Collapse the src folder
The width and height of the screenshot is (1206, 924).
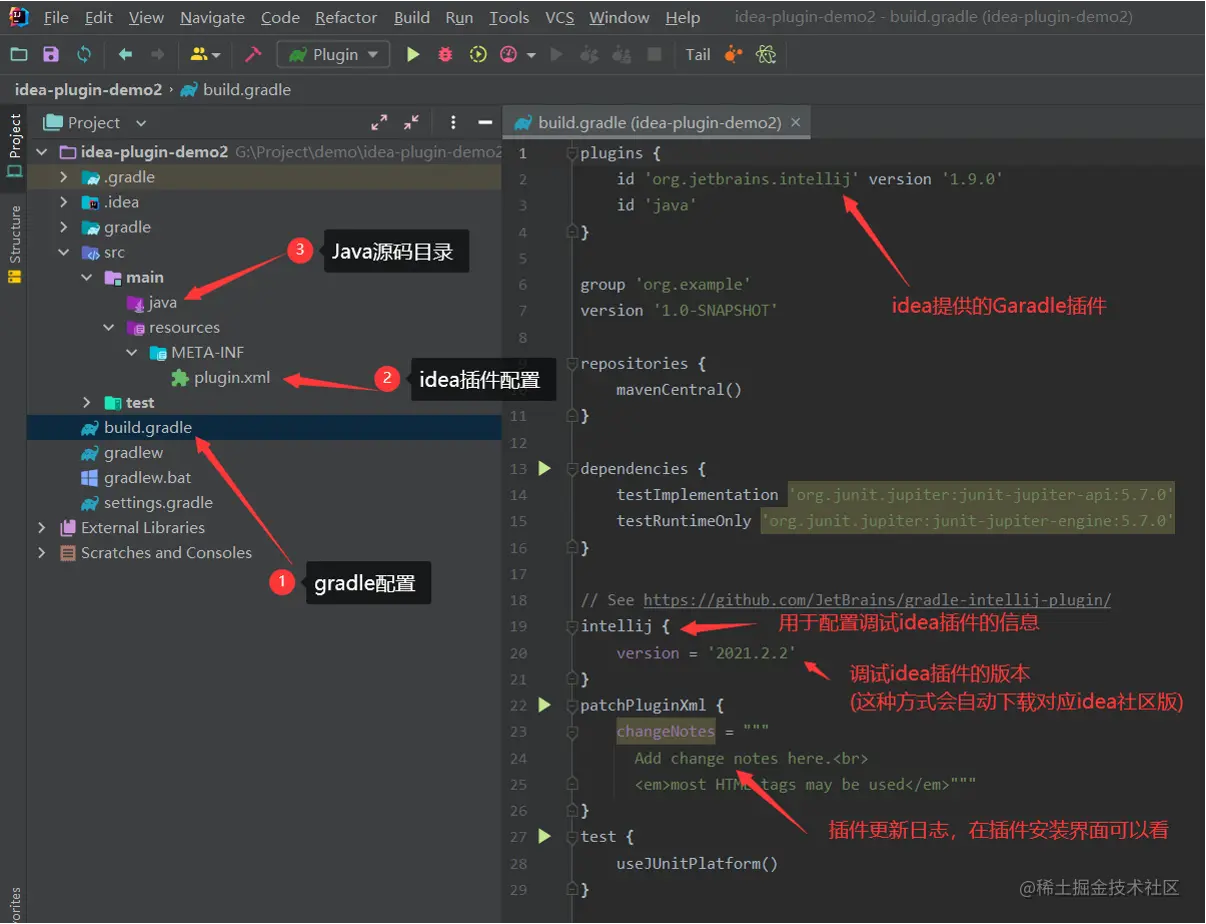coord(64,252)
